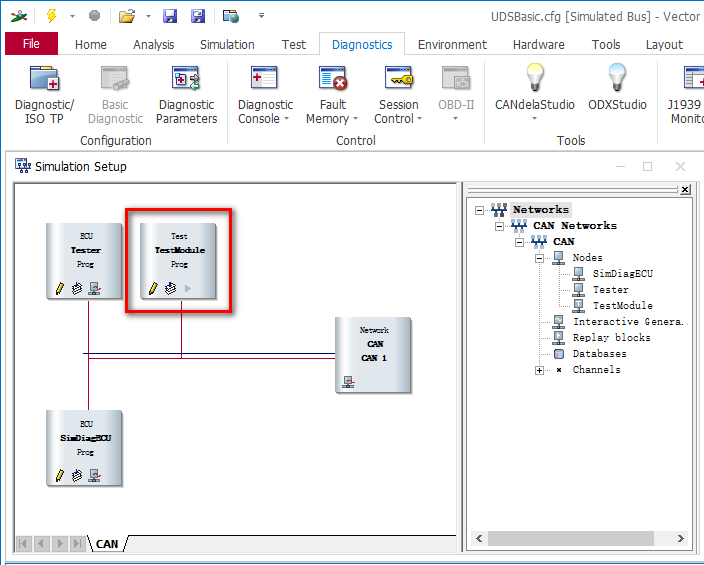The width and height of the screenshot is (704, 565).
Task: Click the left scroll arrow of tree panel
Action: tap(479, 538)
